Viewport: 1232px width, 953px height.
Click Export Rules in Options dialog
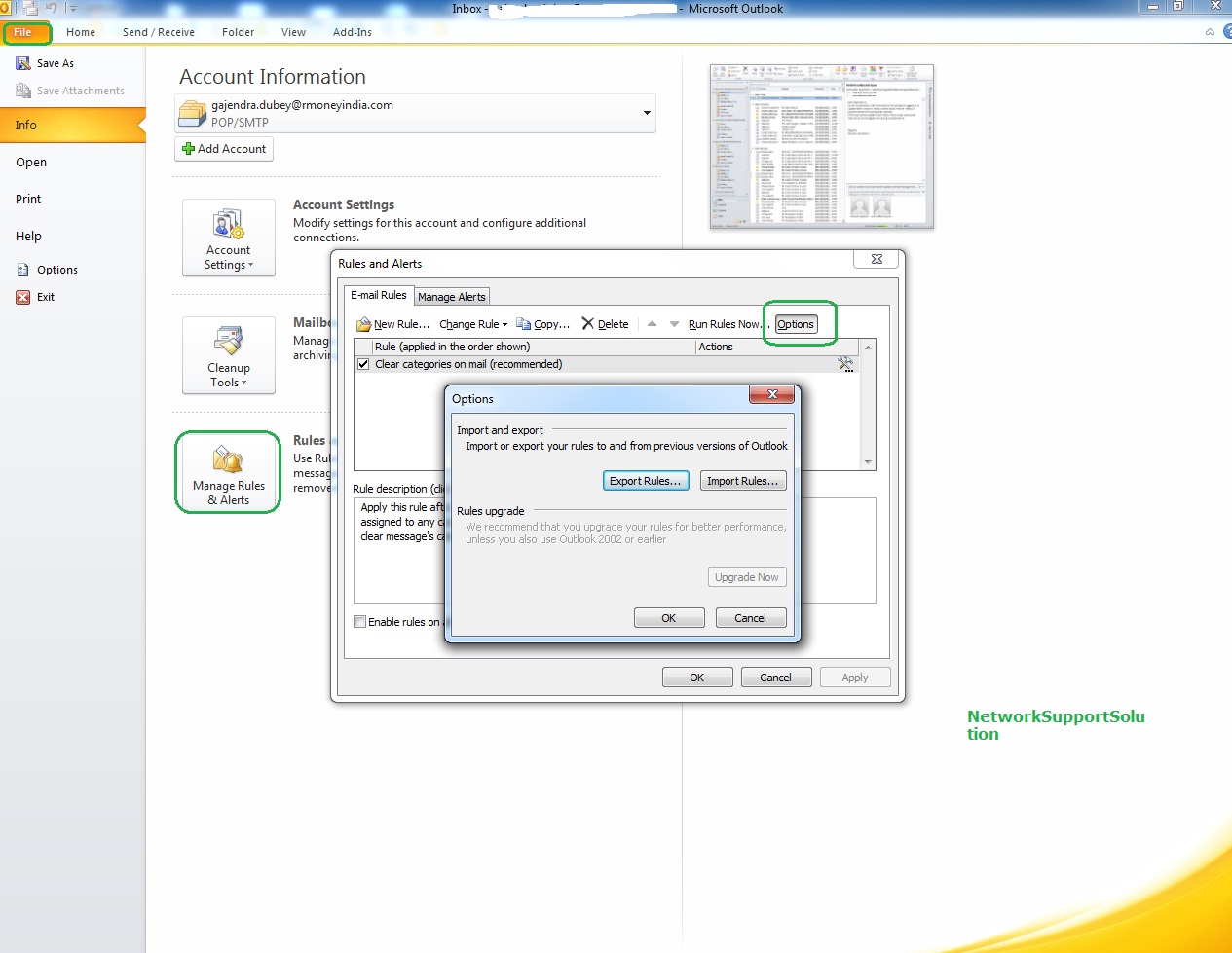pyautogui.click(x=646, y=481)
